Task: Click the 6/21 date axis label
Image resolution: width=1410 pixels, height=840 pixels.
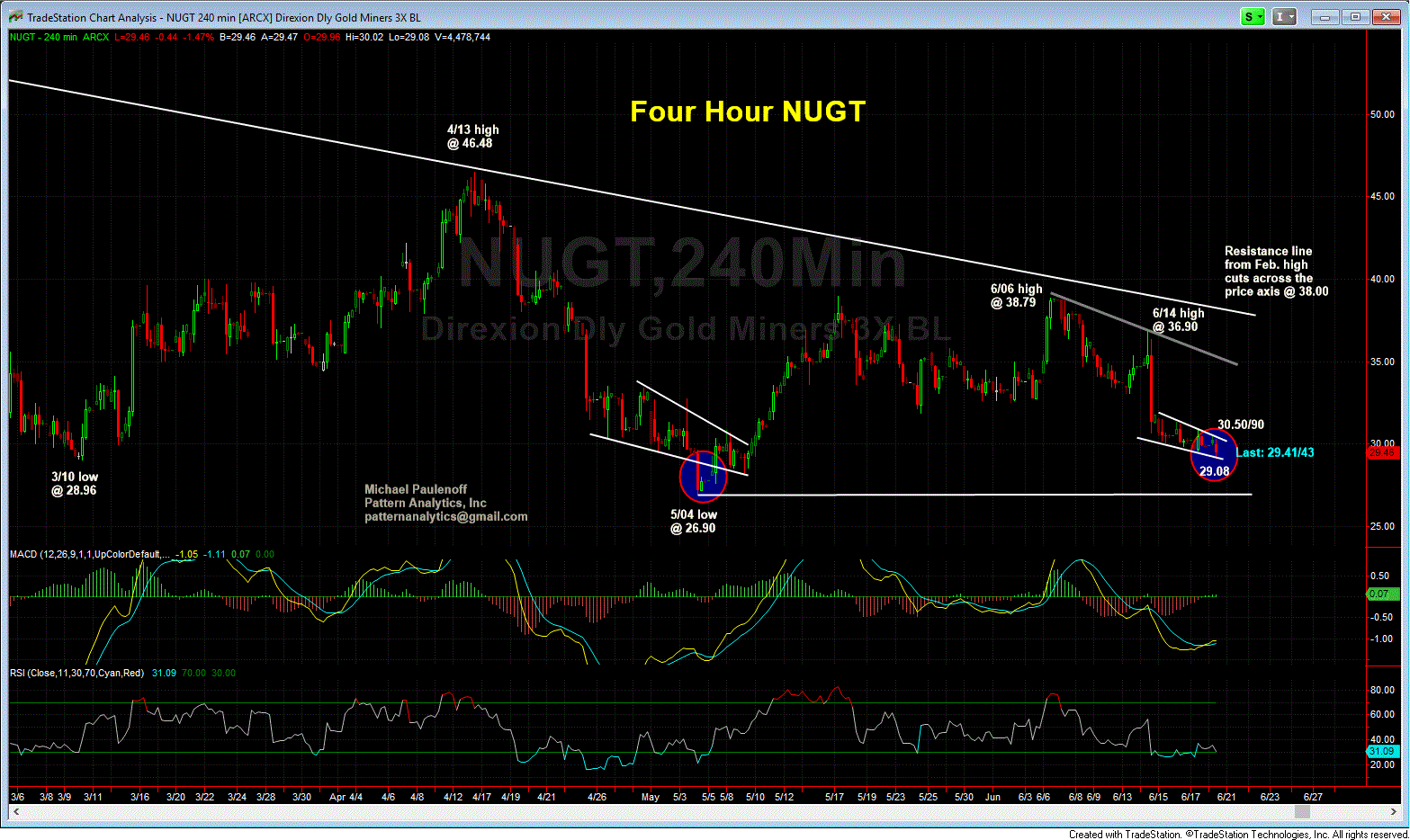Action: click(1226, 797)
